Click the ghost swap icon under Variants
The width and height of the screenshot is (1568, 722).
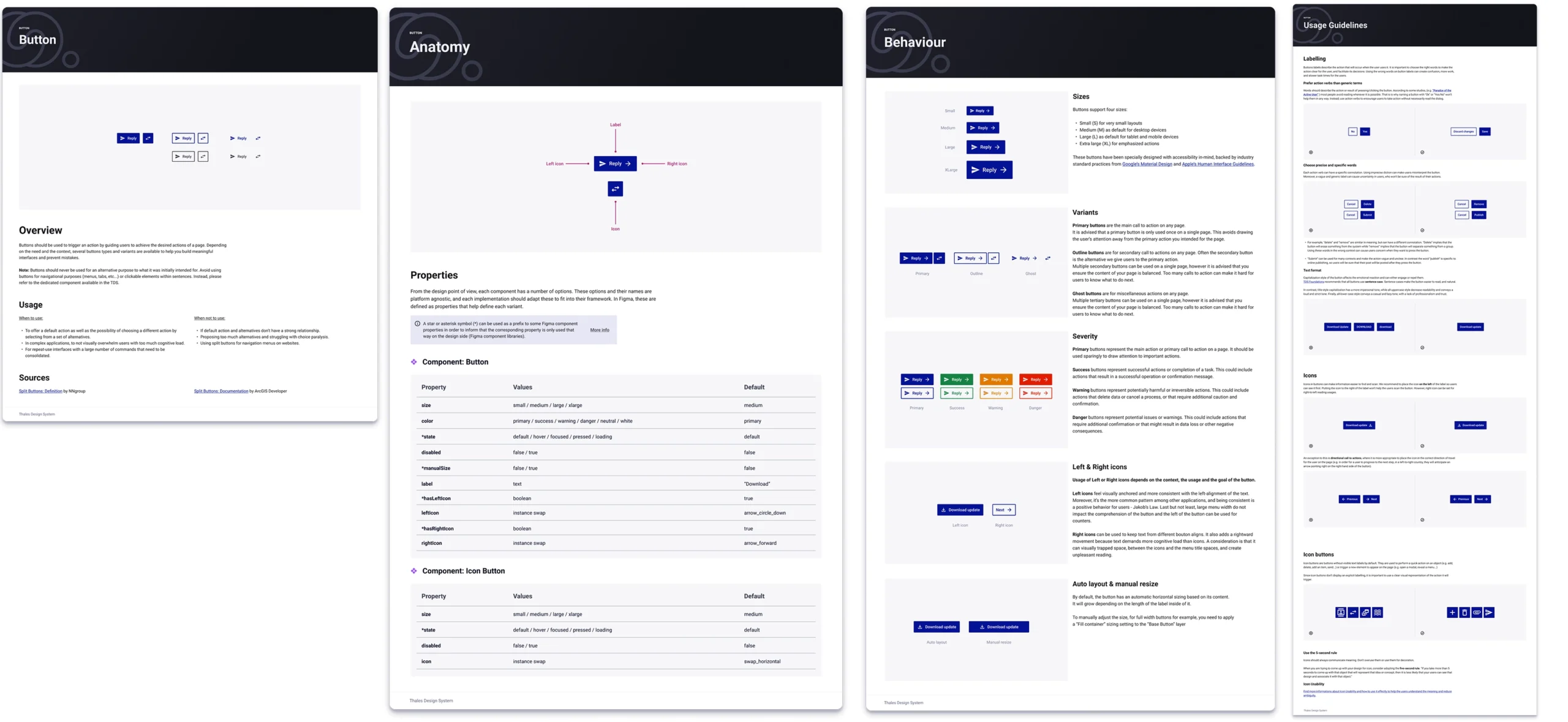coord(1047,258)
